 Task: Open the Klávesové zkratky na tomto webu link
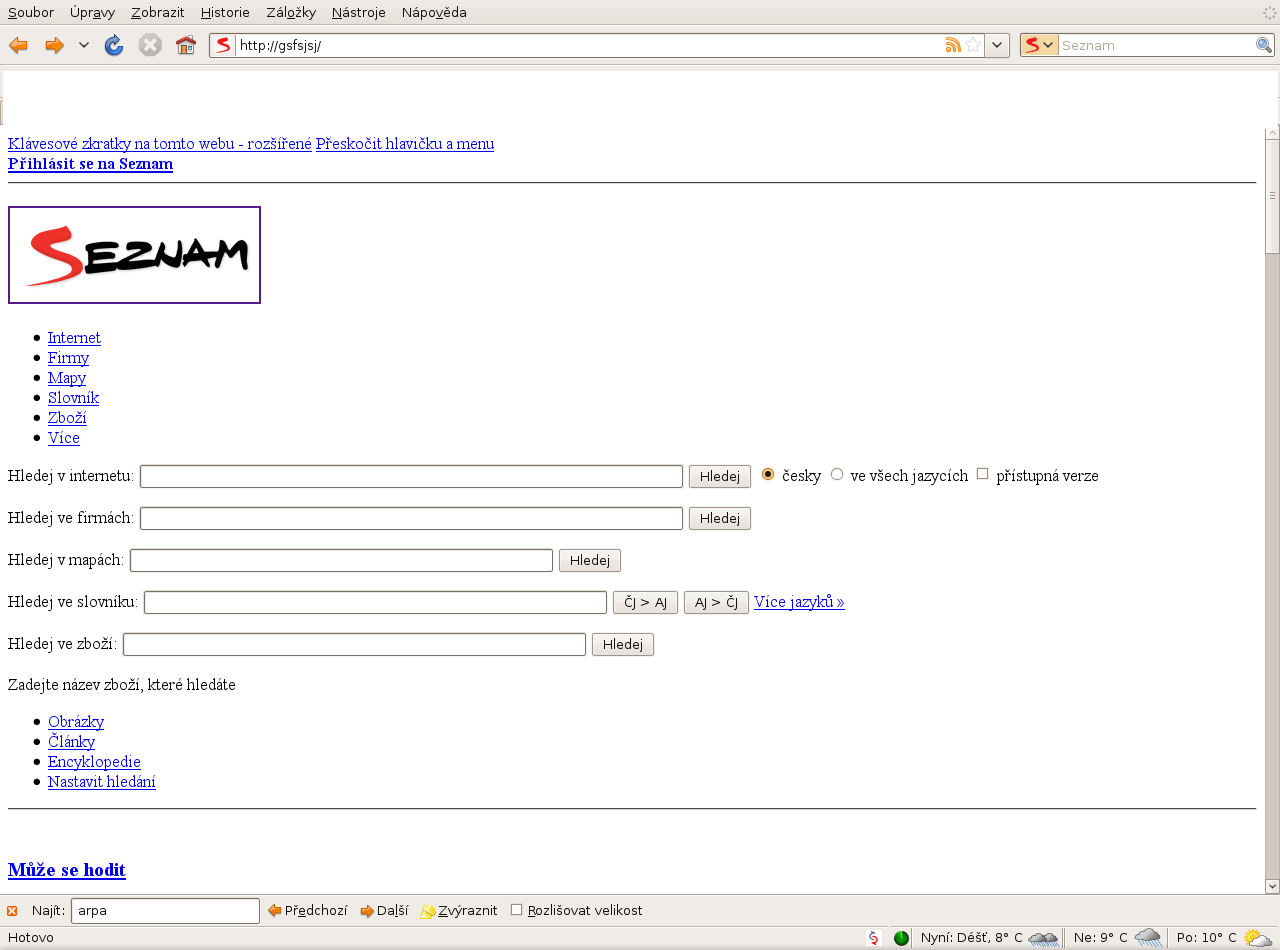[160, 143]
